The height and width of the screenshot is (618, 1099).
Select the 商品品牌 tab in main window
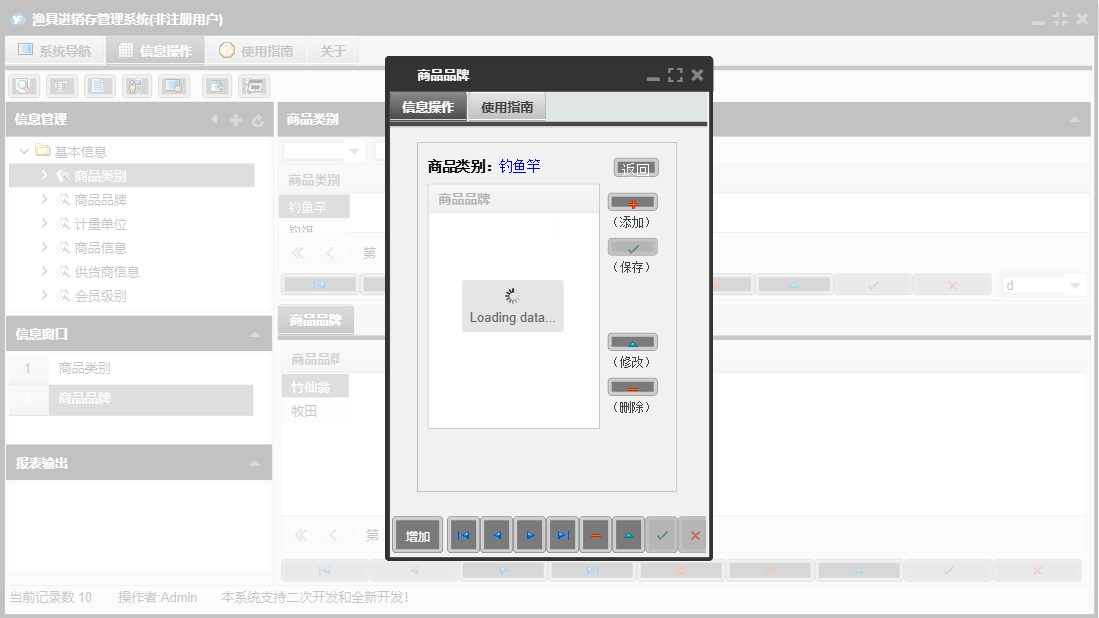click(x=315, y=320)
